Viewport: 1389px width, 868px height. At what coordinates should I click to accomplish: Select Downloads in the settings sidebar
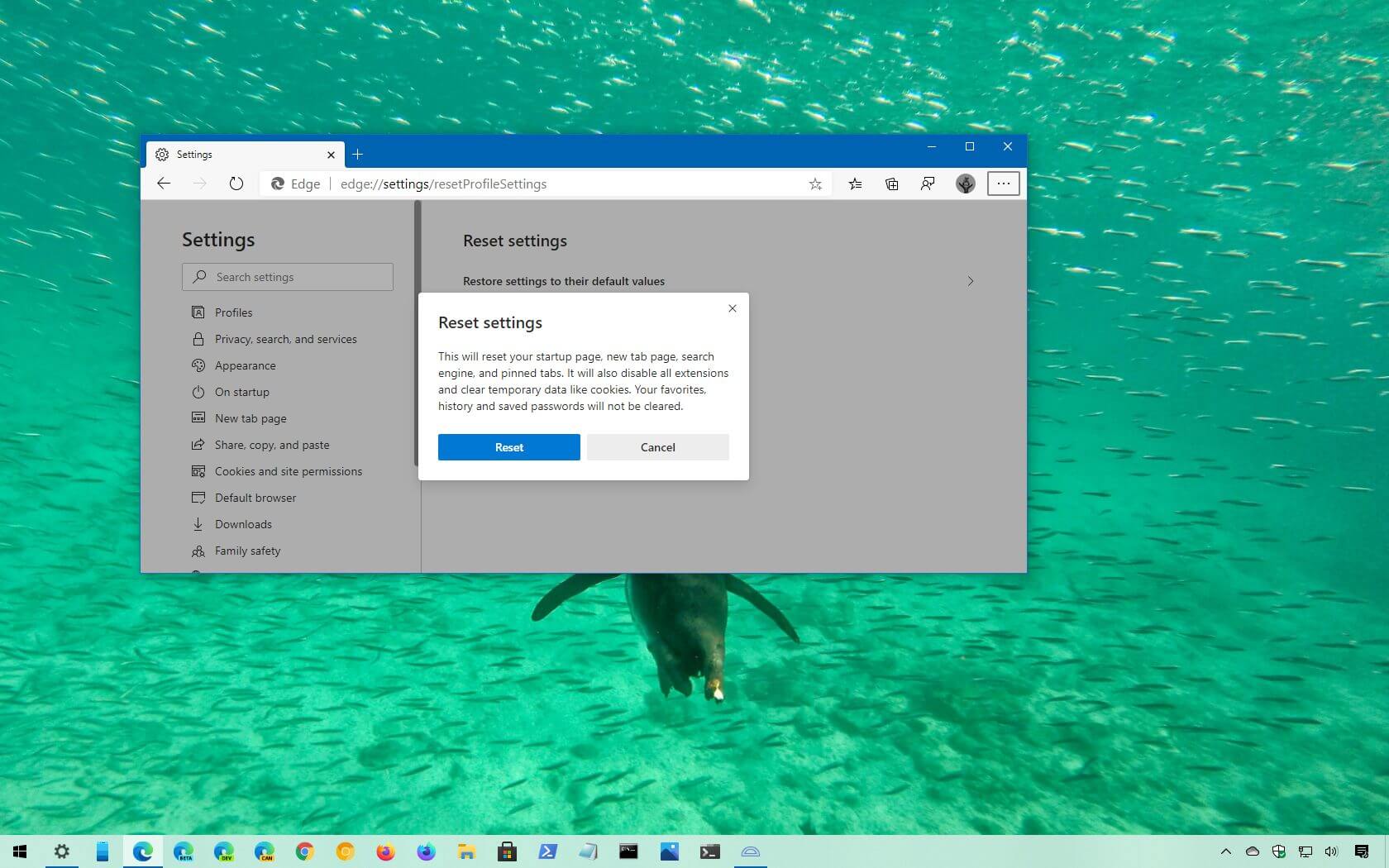click(242, 524)
